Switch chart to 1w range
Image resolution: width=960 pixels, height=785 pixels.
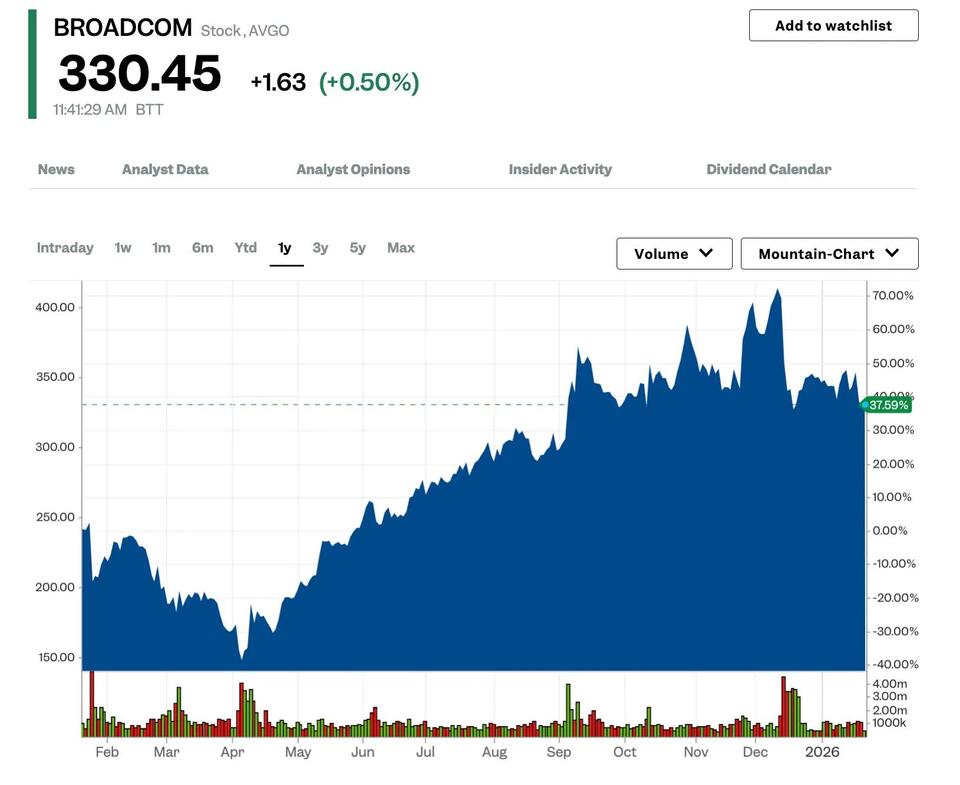(123, 248)
